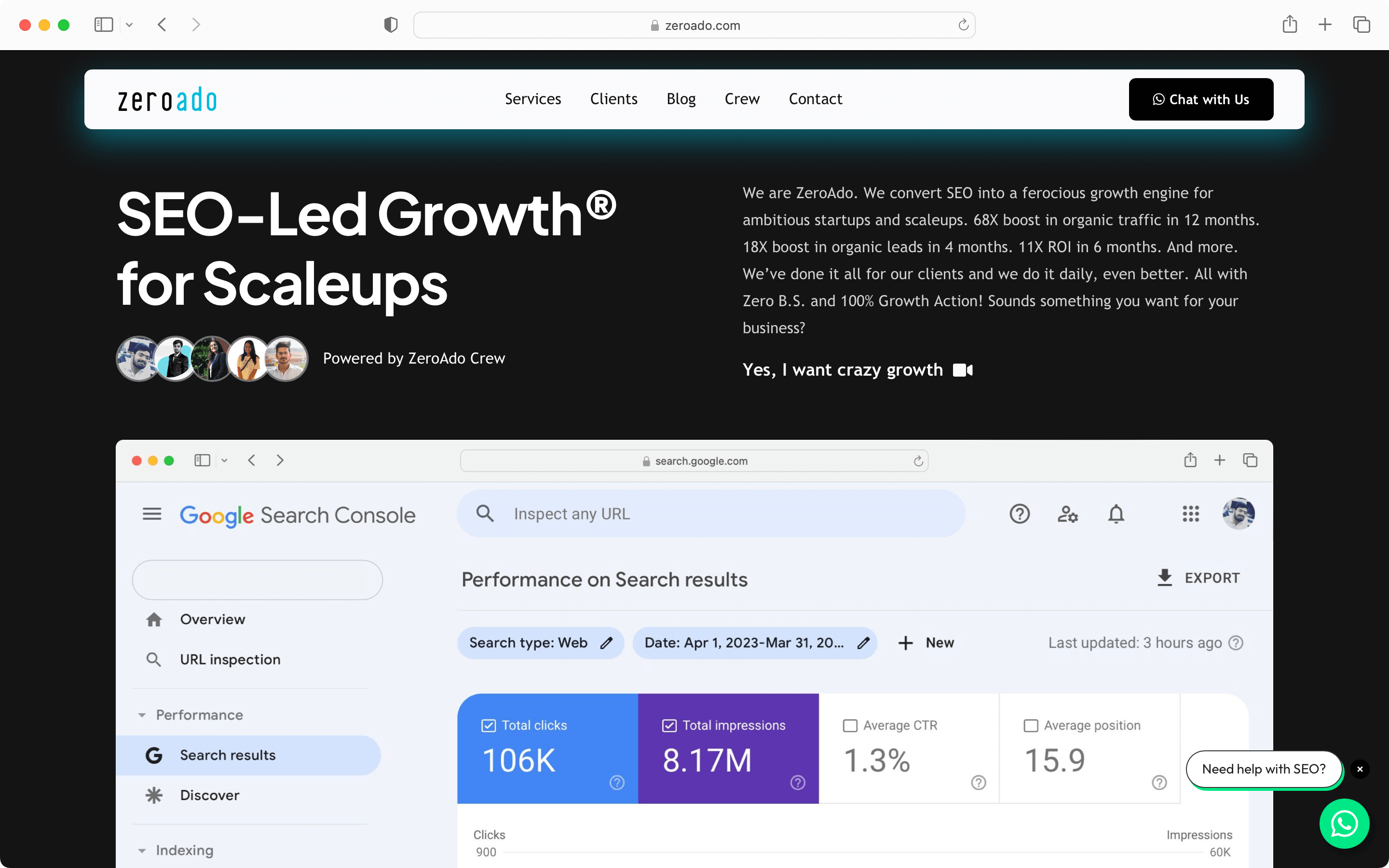This screenshot has width=1389, height=868.
Task: Click the zeroado.com address bar
Action: click(x=694, y=25)
